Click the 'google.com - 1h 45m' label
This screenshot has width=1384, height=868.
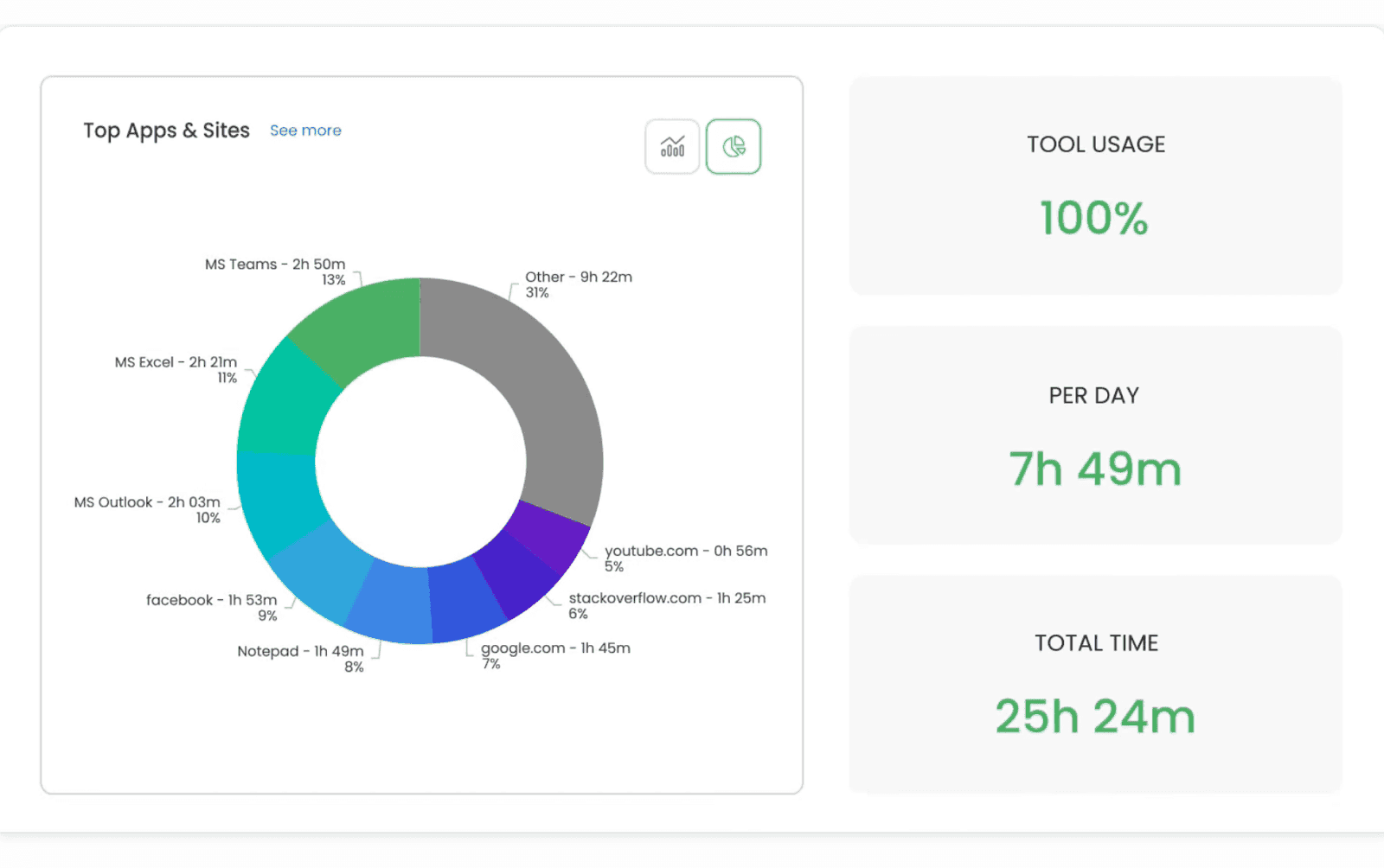[555, 648]
